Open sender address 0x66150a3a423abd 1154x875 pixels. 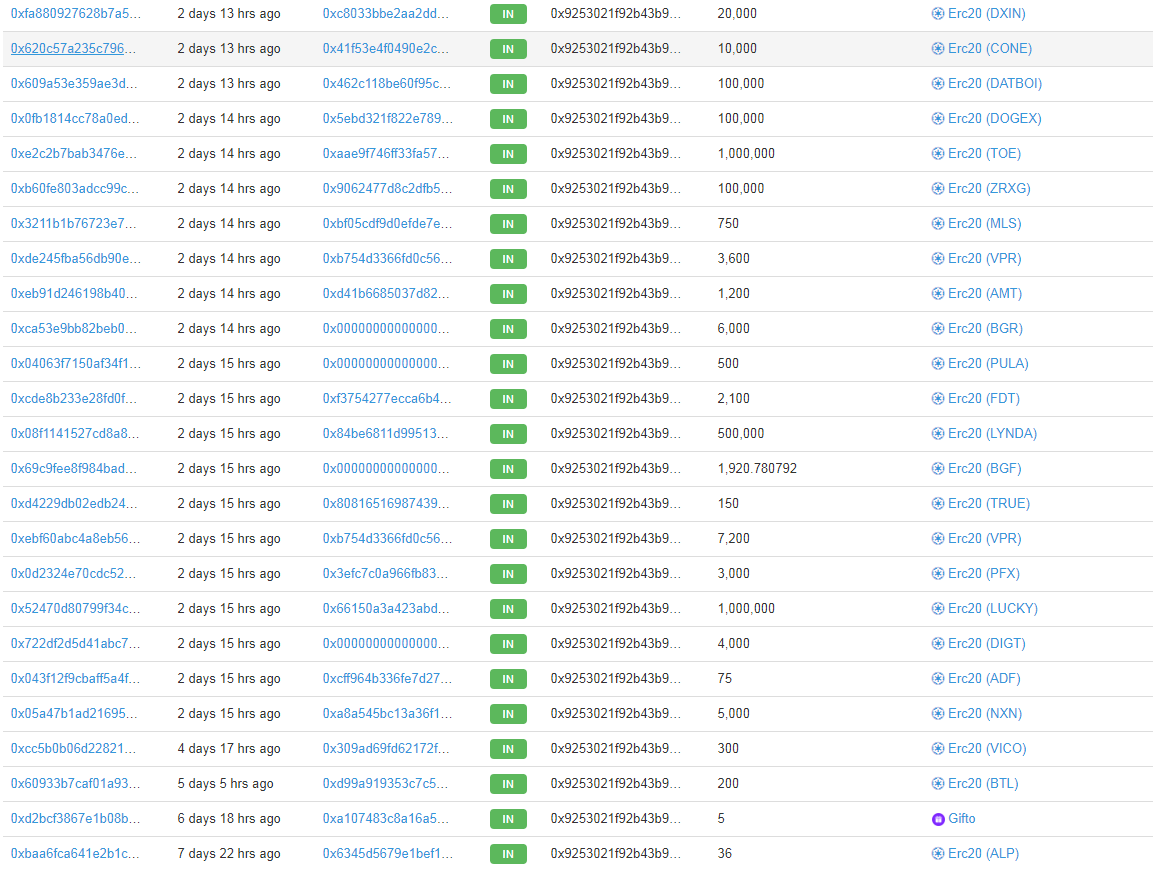click(386, 609)
